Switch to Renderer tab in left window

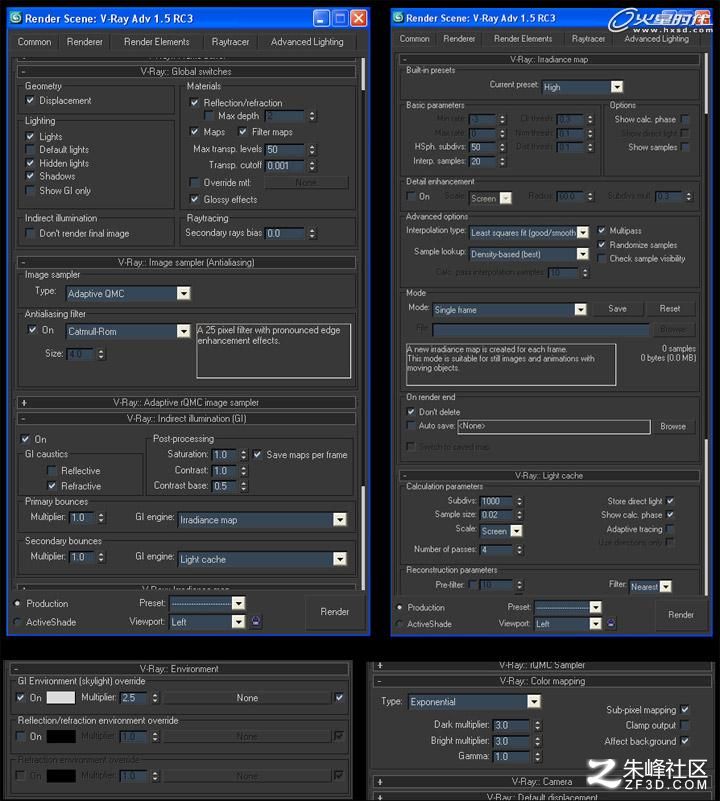point(84,42)
